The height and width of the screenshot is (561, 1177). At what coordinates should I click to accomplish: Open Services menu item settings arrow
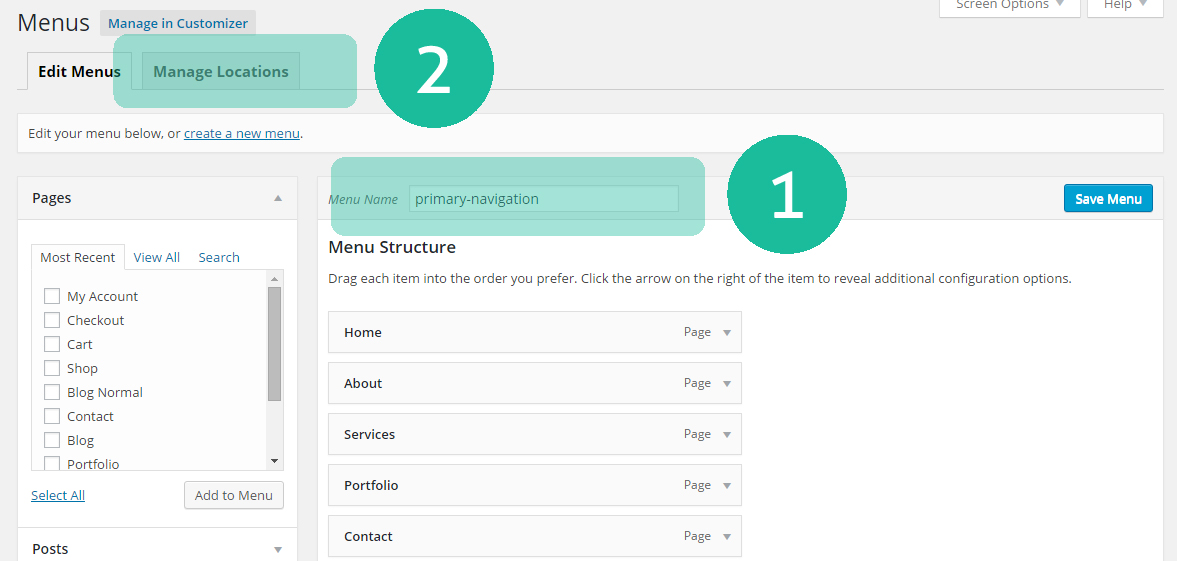point(727,435)
